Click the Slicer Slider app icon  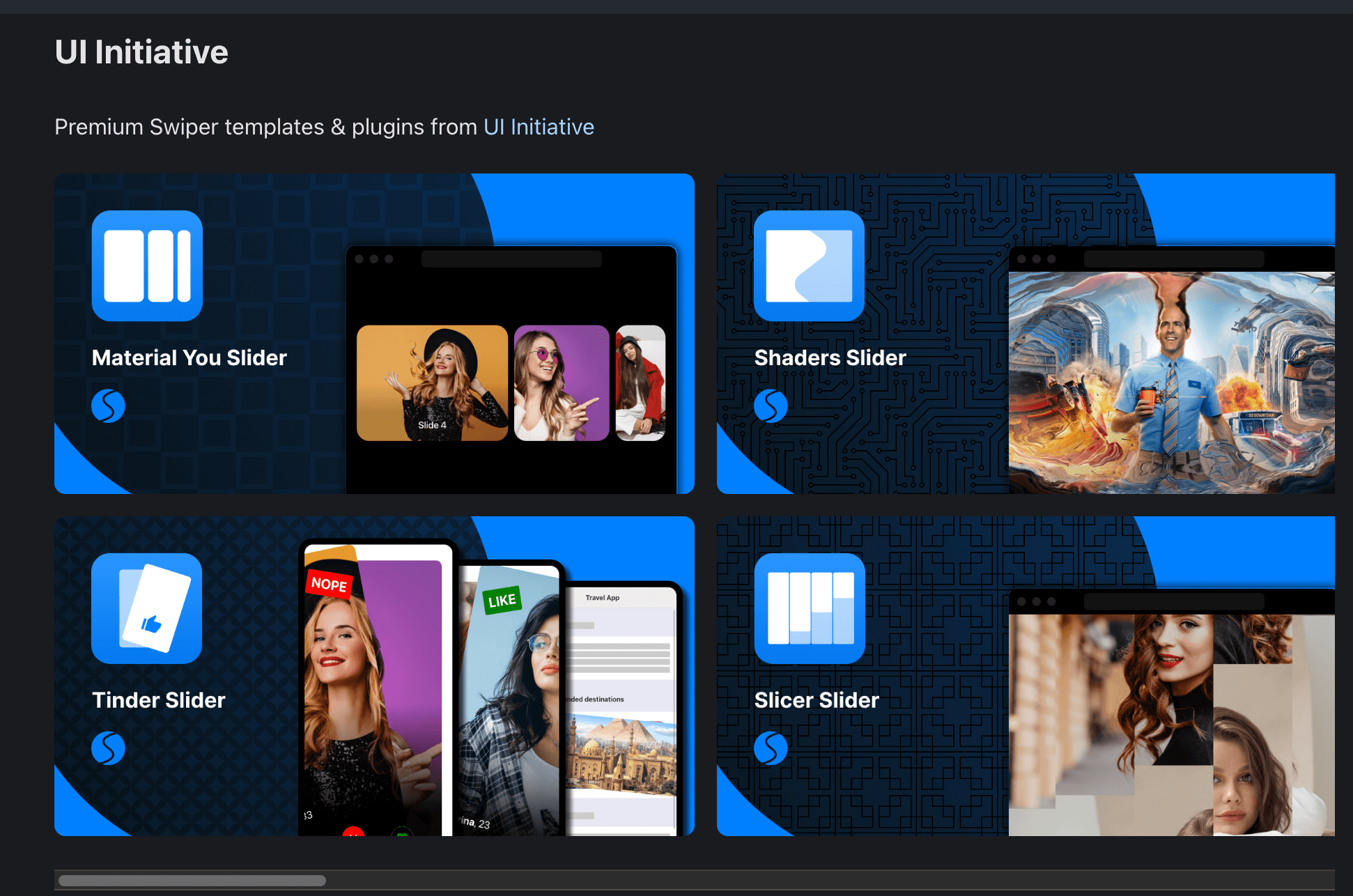pyautogui.click(x=809, y=608)
